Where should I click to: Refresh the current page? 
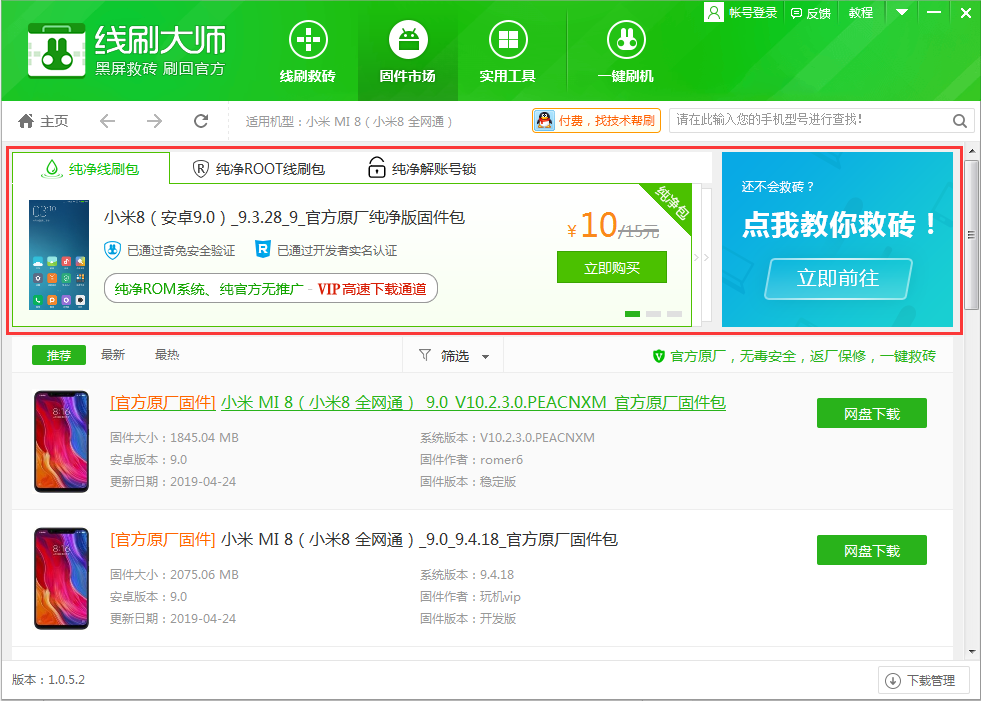200,120
